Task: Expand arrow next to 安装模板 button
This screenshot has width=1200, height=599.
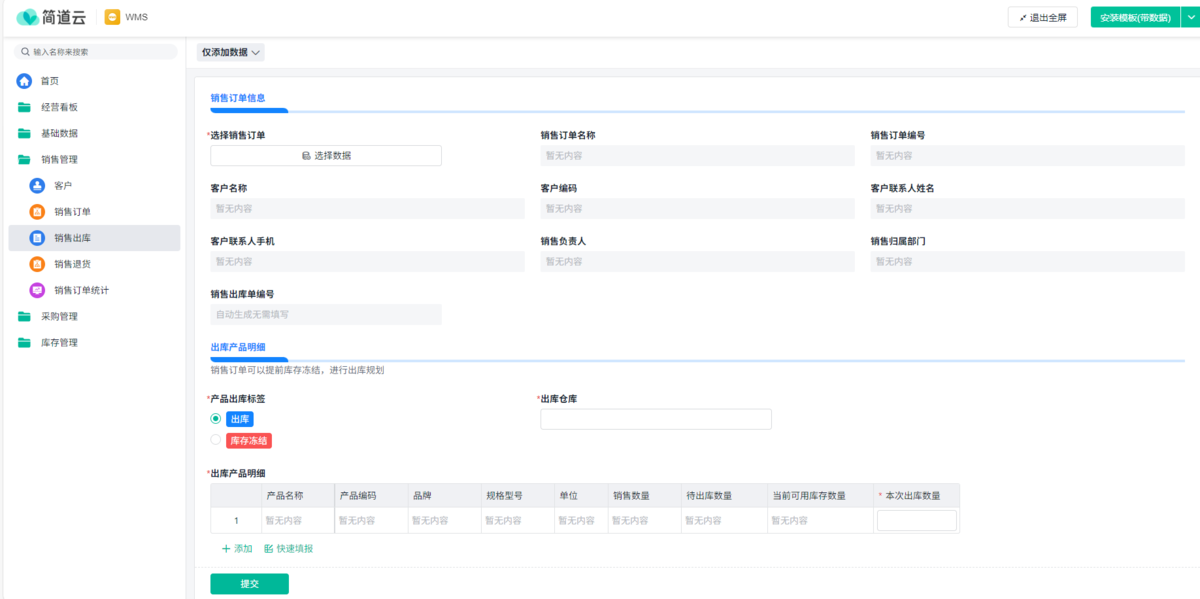Action: pos(1188,17)
